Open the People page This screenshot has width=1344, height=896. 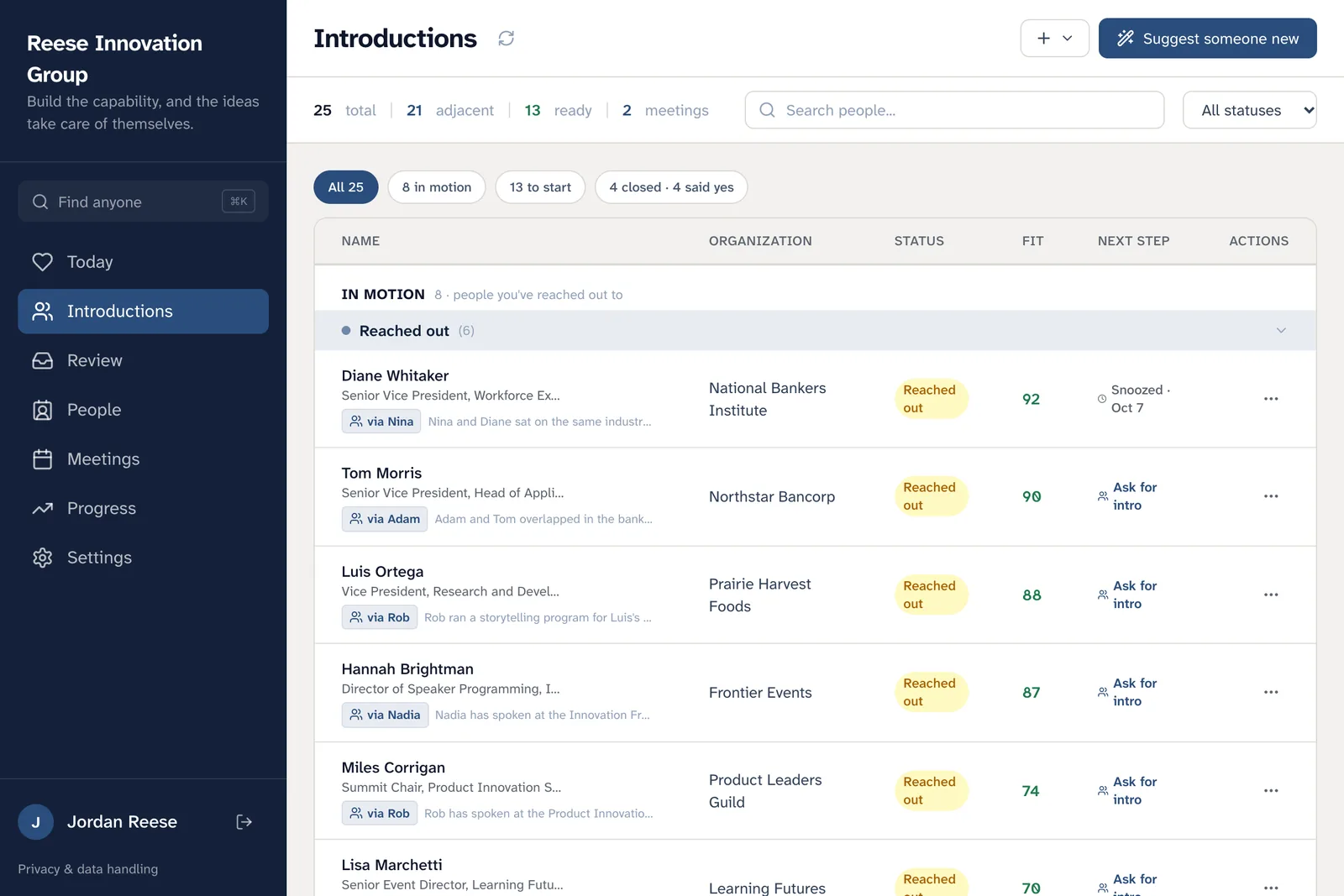click(x=143, y=410)
